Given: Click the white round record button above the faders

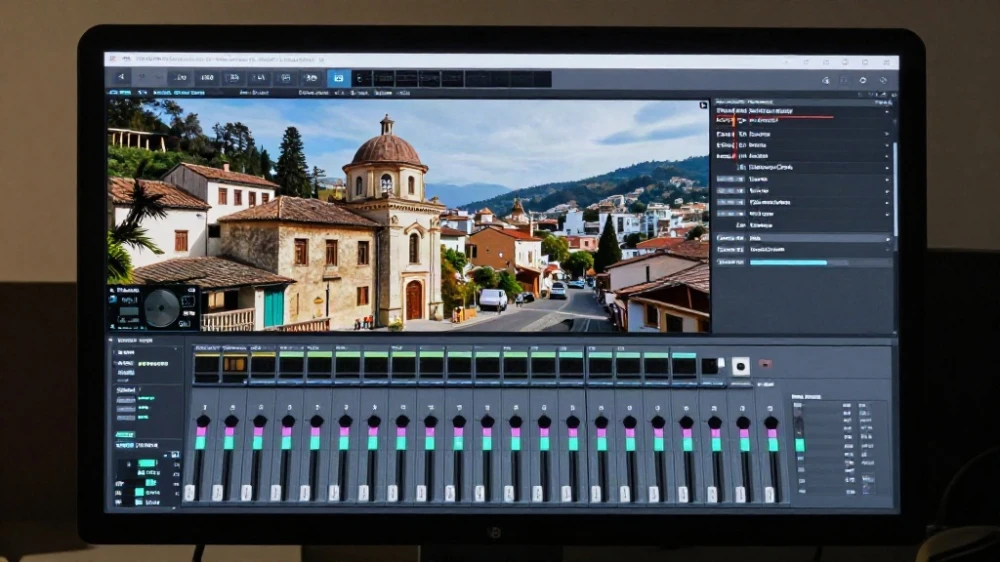Looking at the screenshot, I should tap(740, 366).
